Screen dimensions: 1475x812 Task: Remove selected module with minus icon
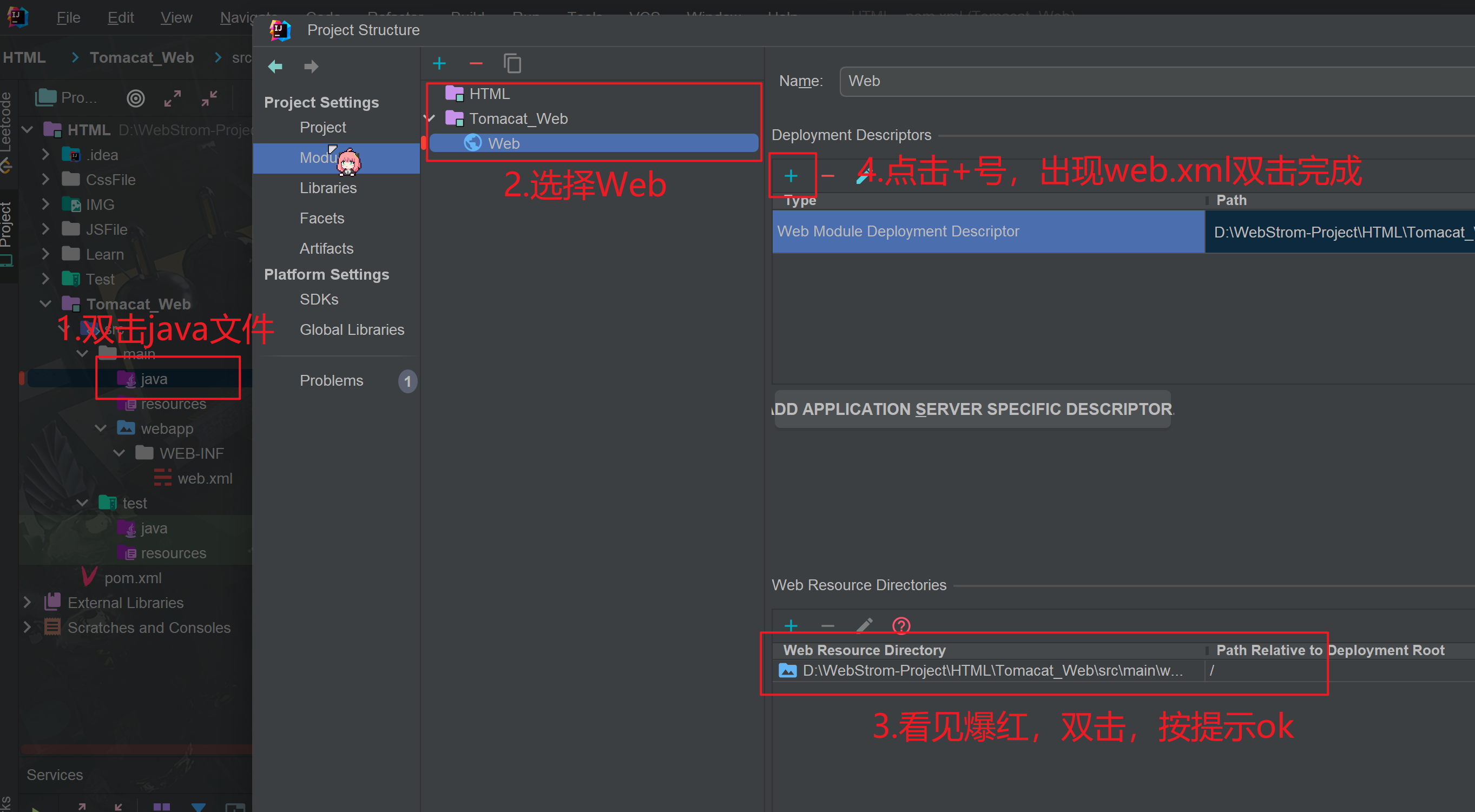[x=476, y=63]
